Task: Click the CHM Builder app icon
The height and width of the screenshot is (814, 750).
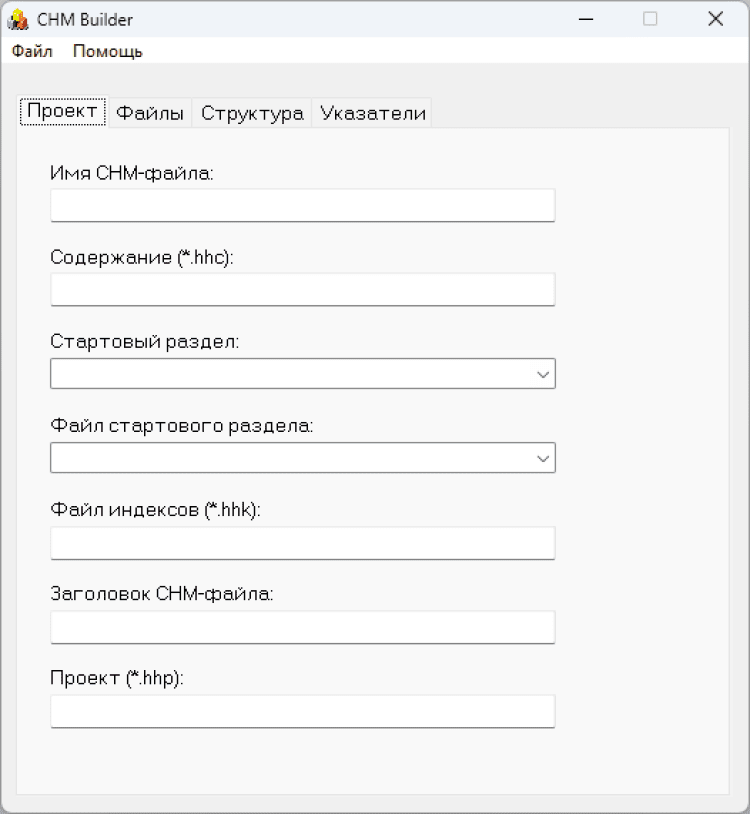Action: click(17, 19)
